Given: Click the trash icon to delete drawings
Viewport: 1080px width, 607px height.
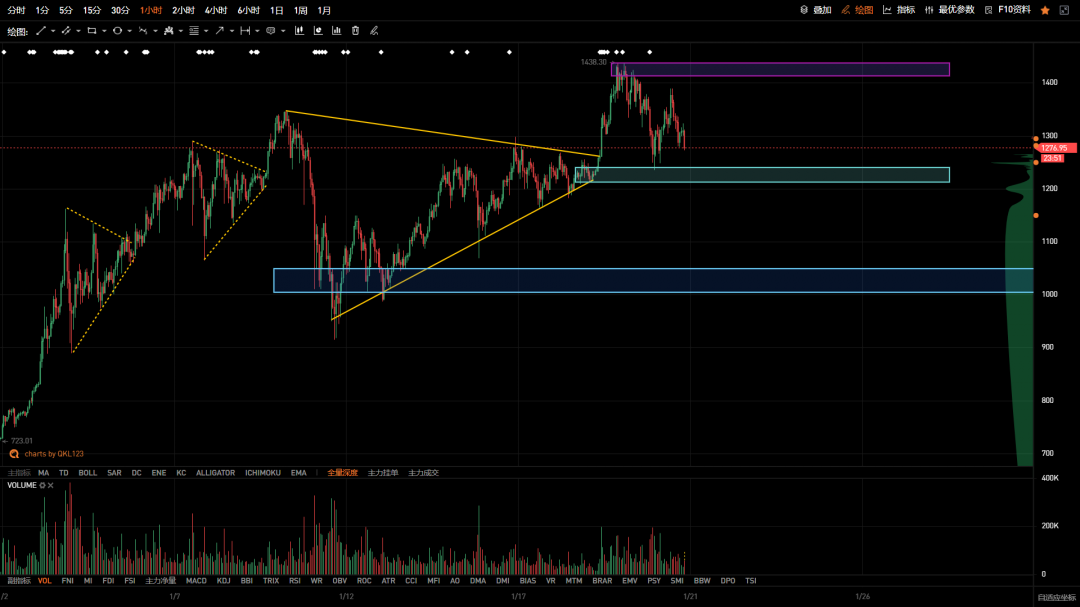Looking at the screenshot, I should 355,31.
